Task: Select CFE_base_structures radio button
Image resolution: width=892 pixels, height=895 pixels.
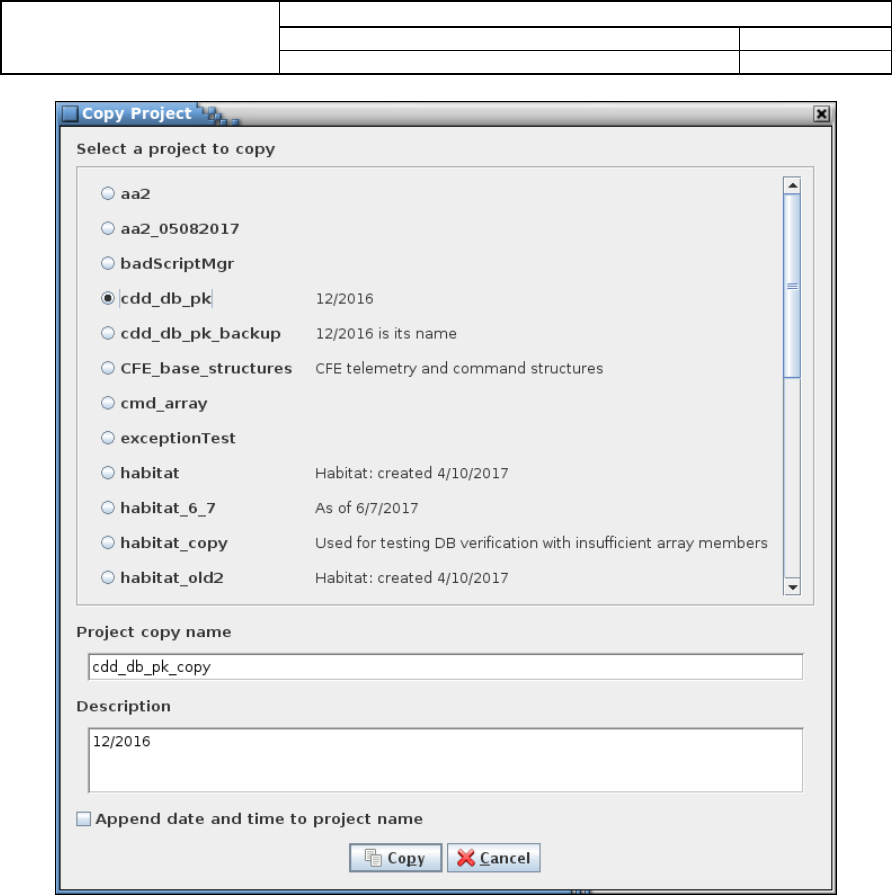Action: coord(108,368)
